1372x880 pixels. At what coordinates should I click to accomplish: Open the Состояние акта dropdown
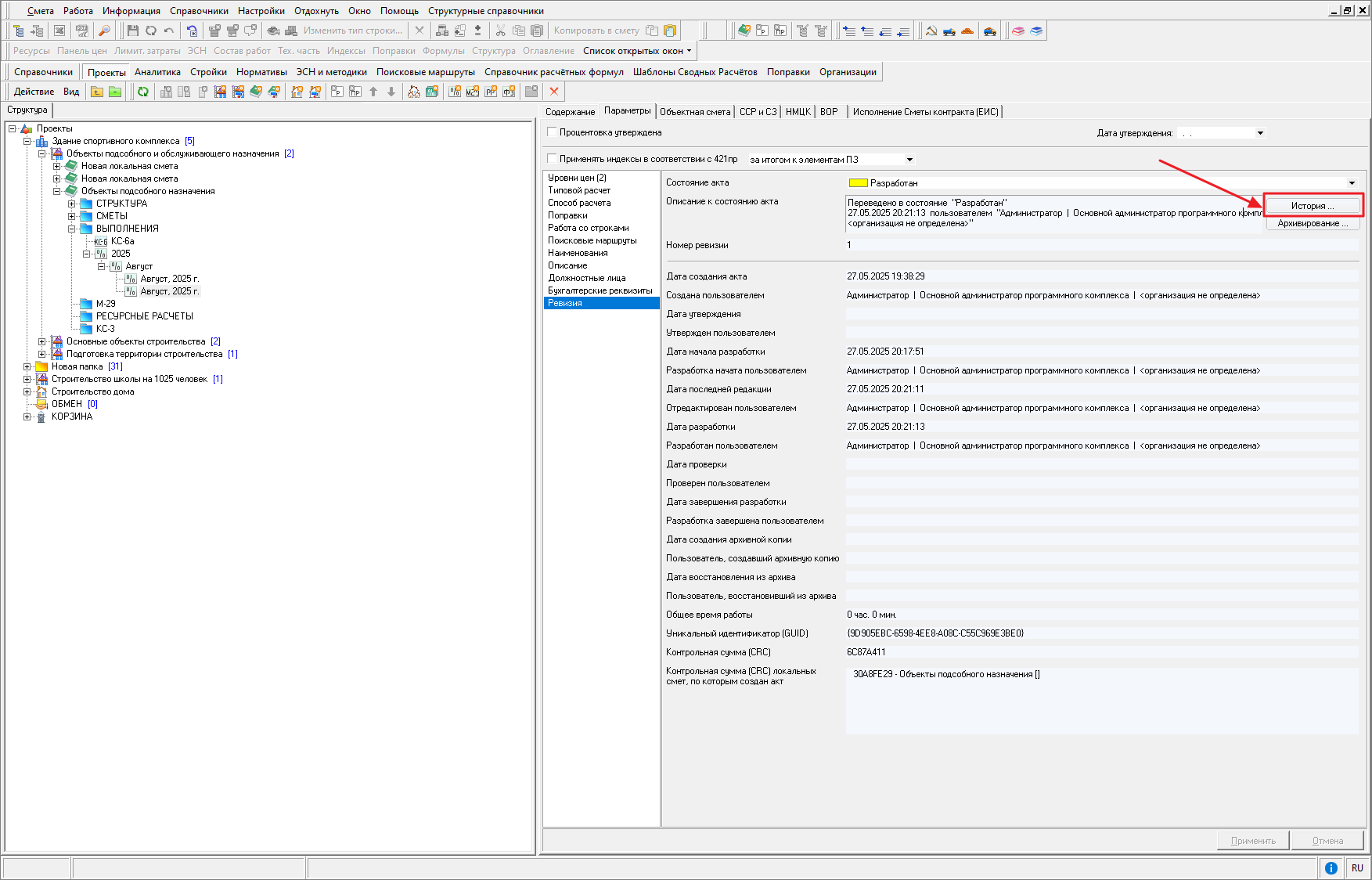[1351, 183]
